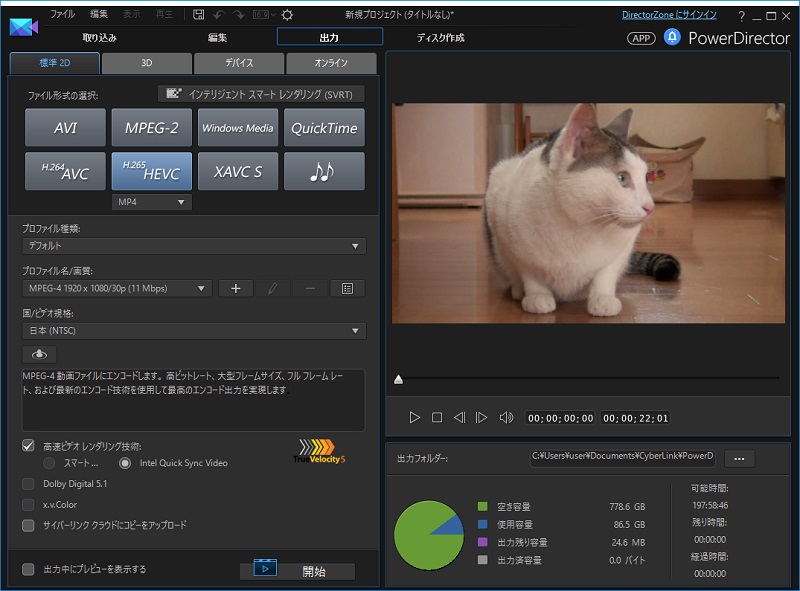Click the play button in preview controls
The height and width of the screenshot is (591, 800).
pyautogui.click(x=415, y=417)
